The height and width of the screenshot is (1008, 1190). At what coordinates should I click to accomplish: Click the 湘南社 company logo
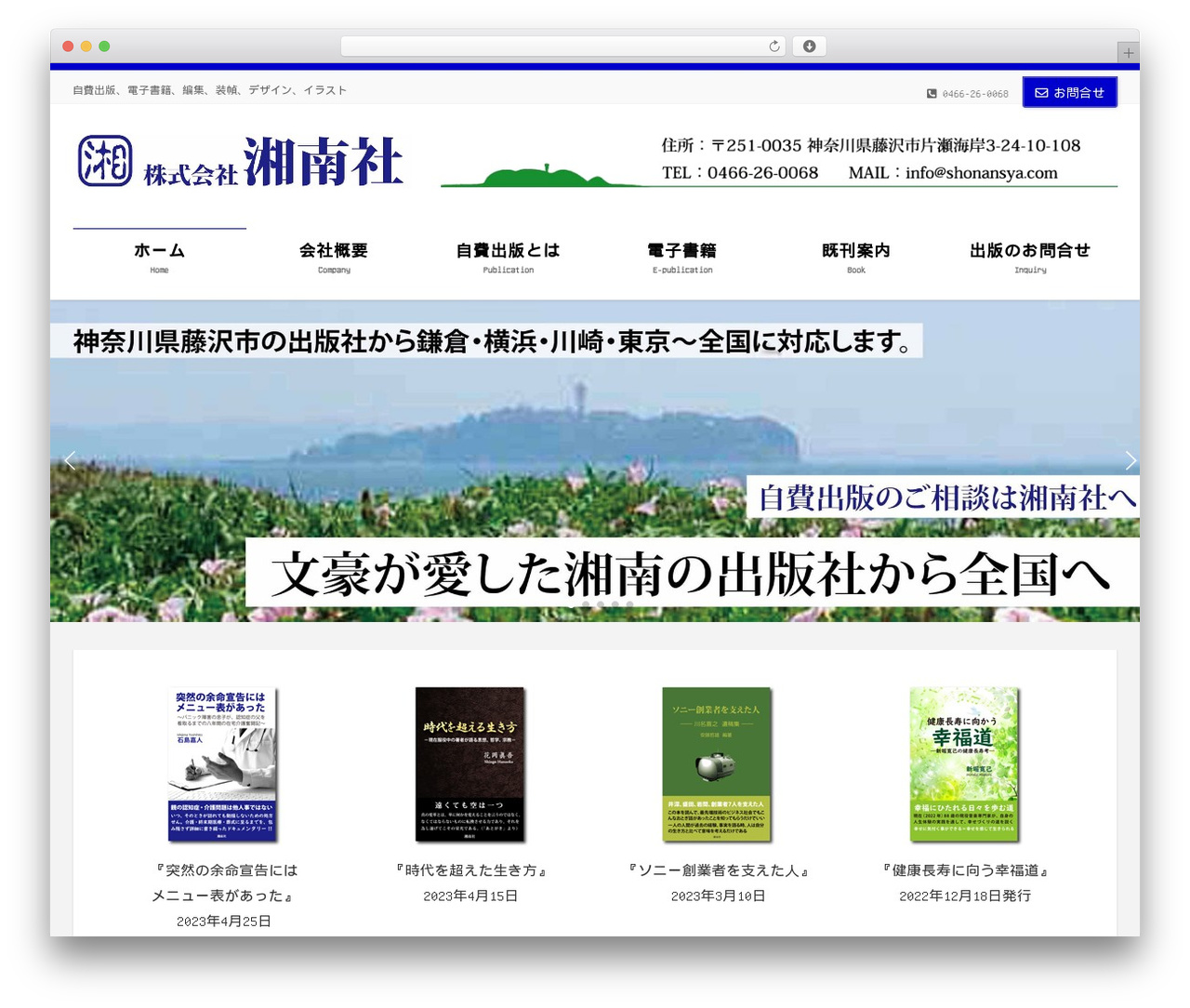coord(241,161)
